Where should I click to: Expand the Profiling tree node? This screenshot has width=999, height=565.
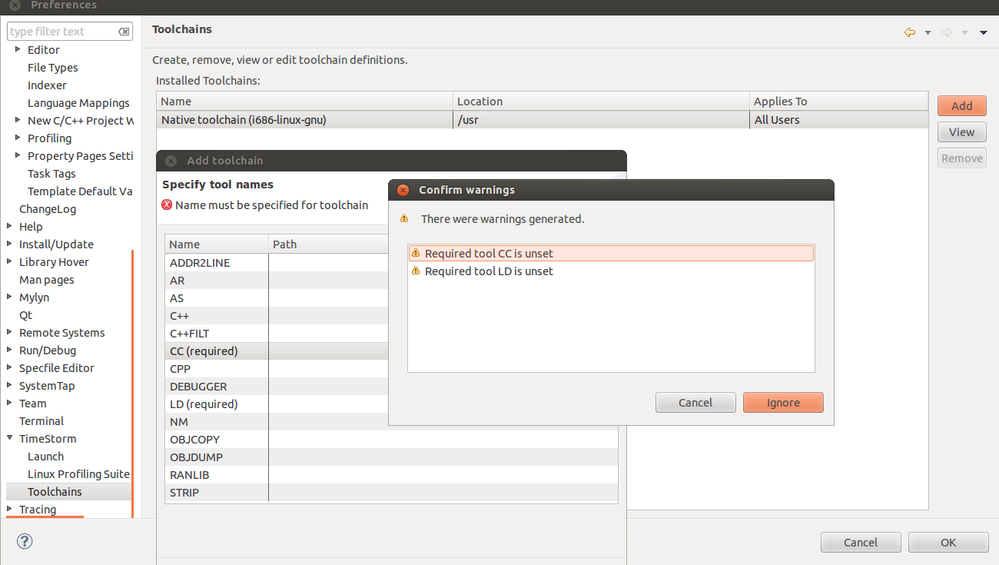tap(18, 138)
